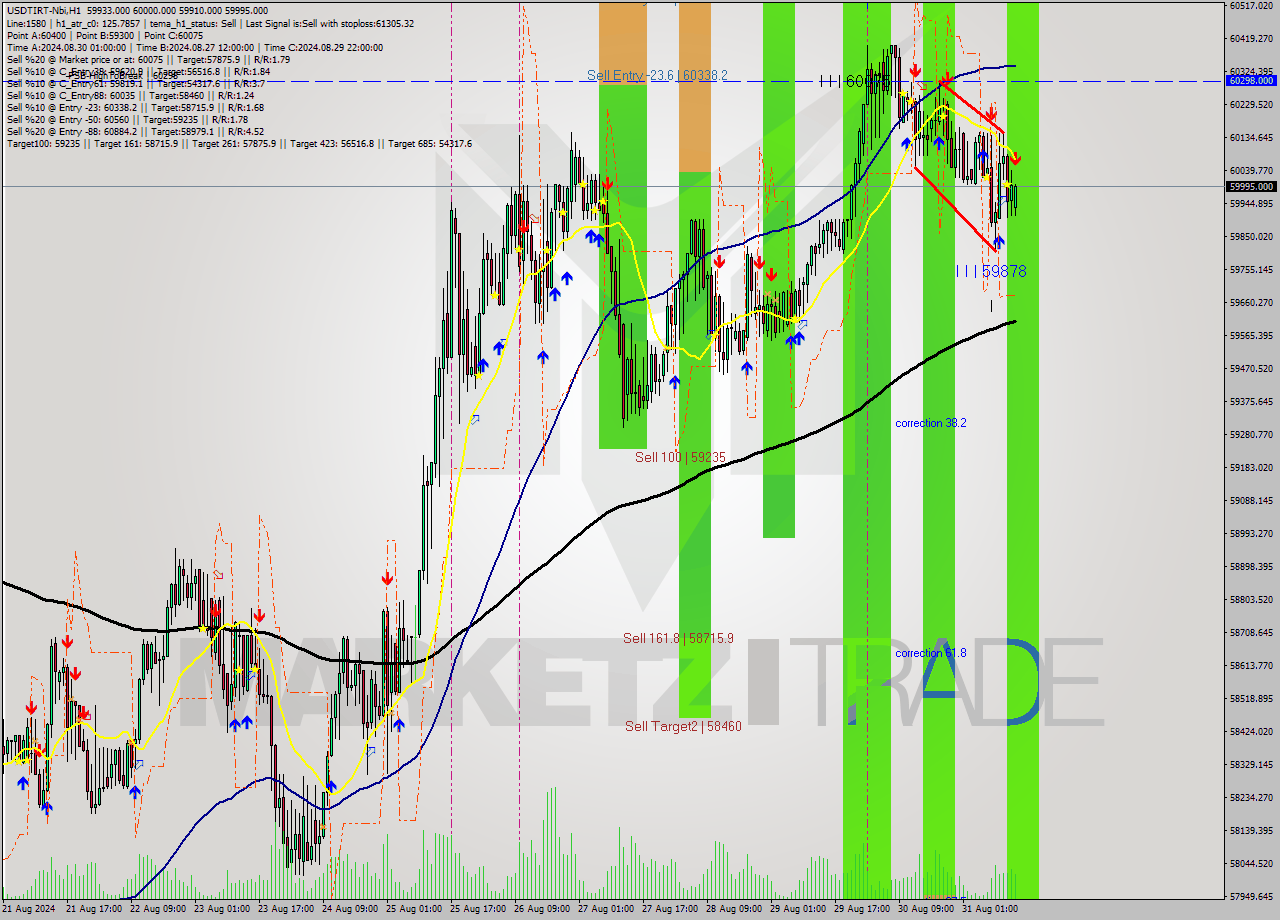Click the 'Line:1580 | h1_atr_c0' status line
The width and height of the screenshot is (1280, 920).
[x=210, y=23]
